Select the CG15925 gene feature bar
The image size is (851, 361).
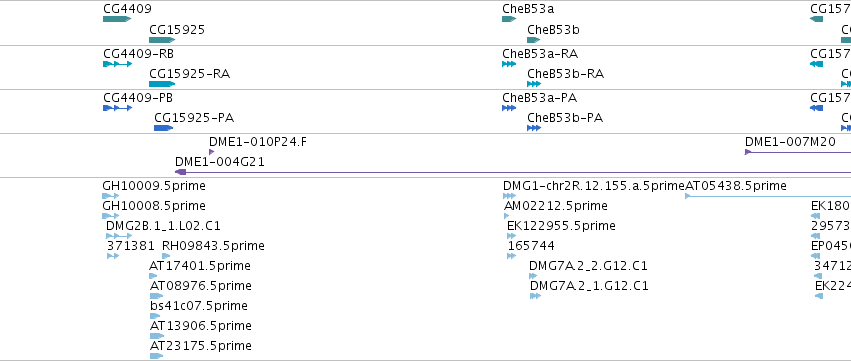(162, 40)
